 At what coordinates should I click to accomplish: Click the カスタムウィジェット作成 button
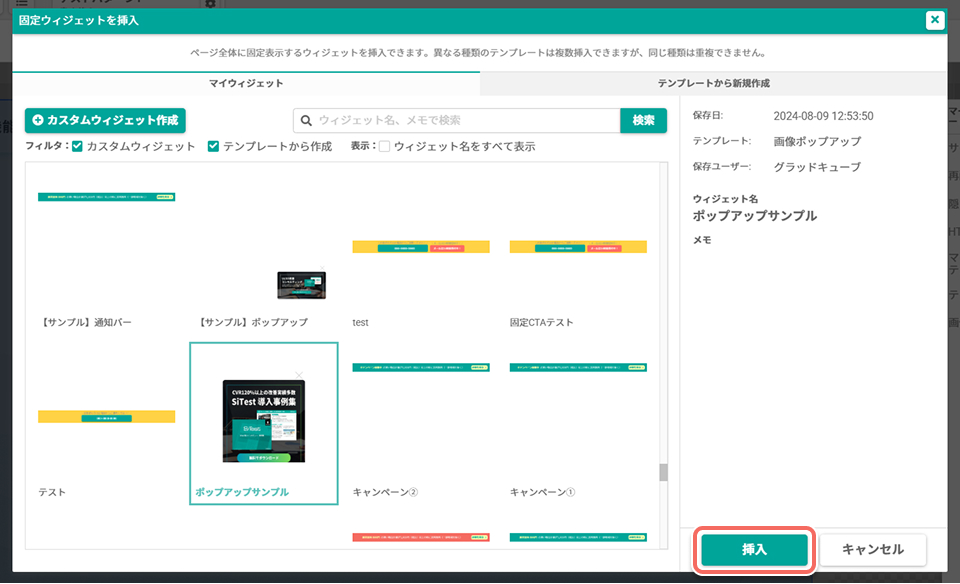[105, 120]
